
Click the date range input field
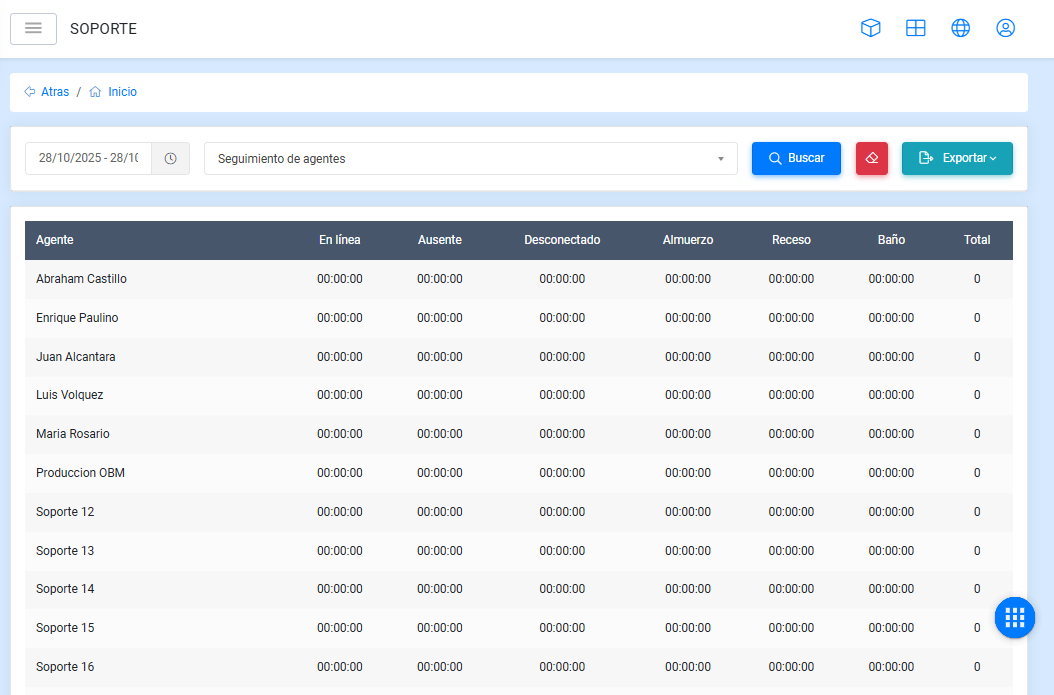pos(88,158)
